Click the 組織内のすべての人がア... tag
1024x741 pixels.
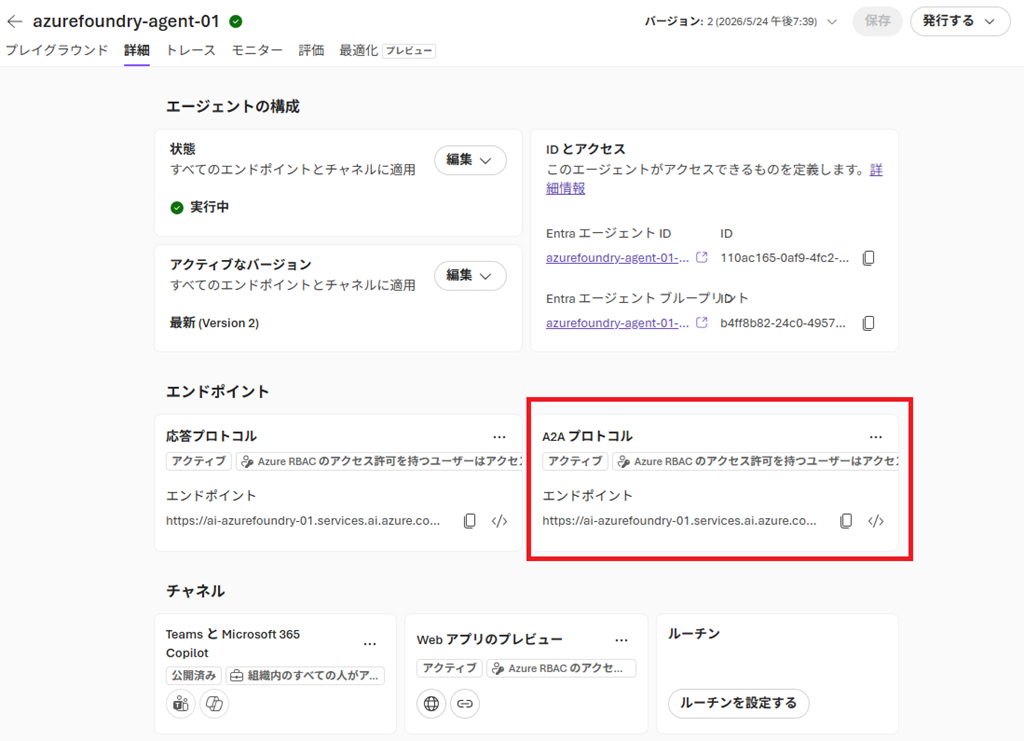pyautogui.click(x=306, y=676)
